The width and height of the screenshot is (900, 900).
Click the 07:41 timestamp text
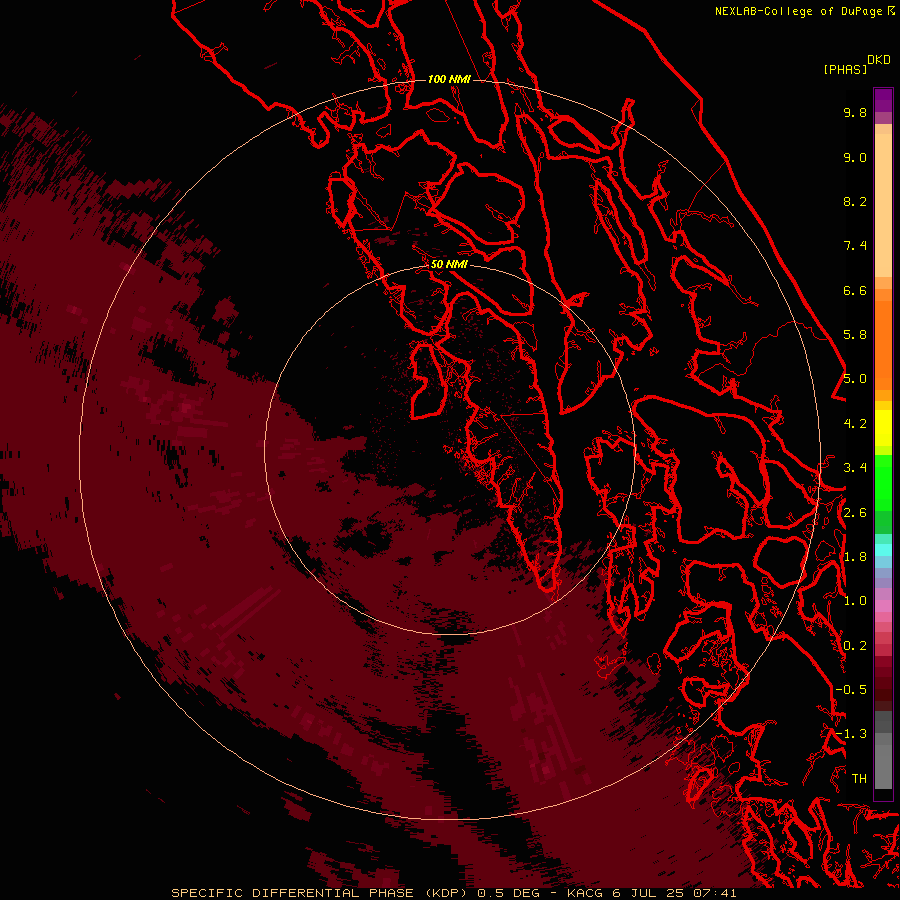(714, 893)
